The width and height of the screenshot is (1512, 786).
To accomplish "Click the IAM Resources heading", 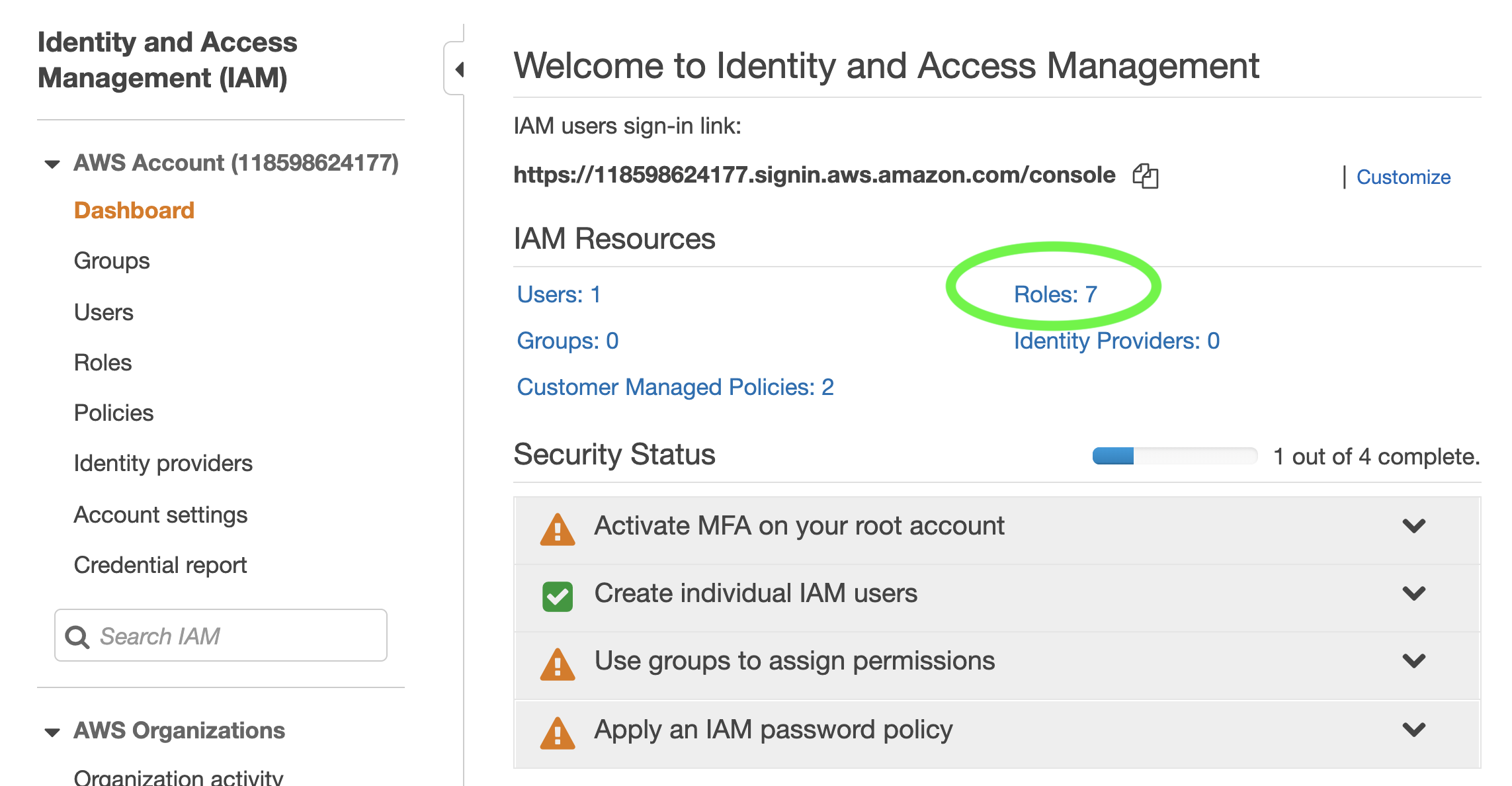I will click(x=614, y=239).
